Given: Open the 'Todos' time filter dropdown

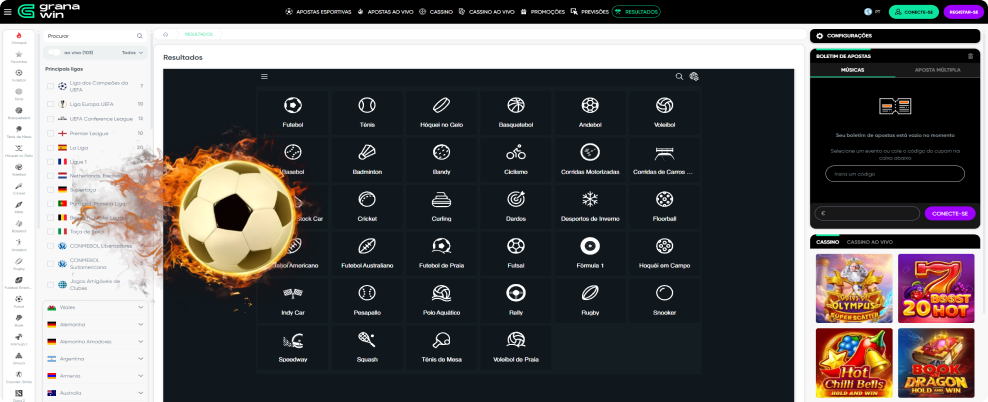Looking at the screenshot, I should [x=132, y=52].
